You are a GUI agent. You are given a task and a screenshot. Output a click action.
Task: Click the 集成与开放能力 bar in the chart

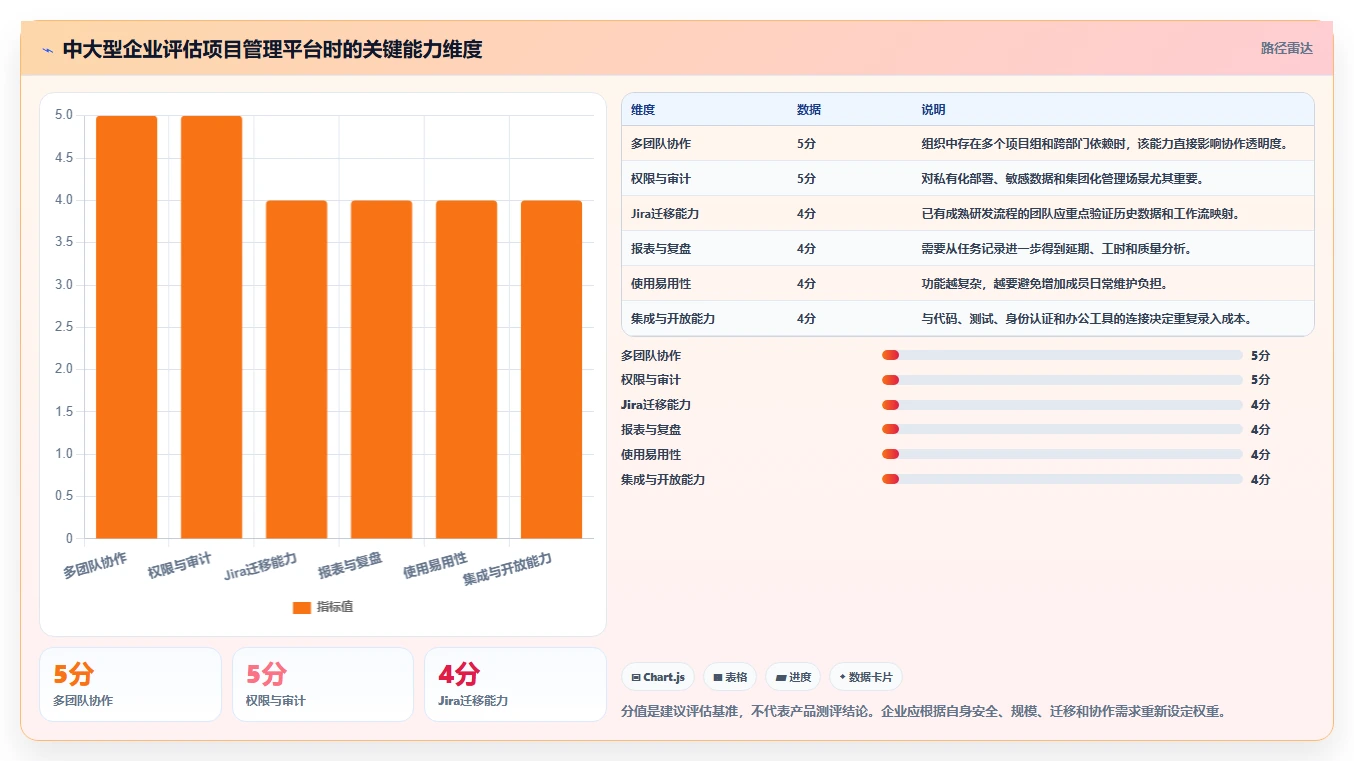(x=551, y=369)
